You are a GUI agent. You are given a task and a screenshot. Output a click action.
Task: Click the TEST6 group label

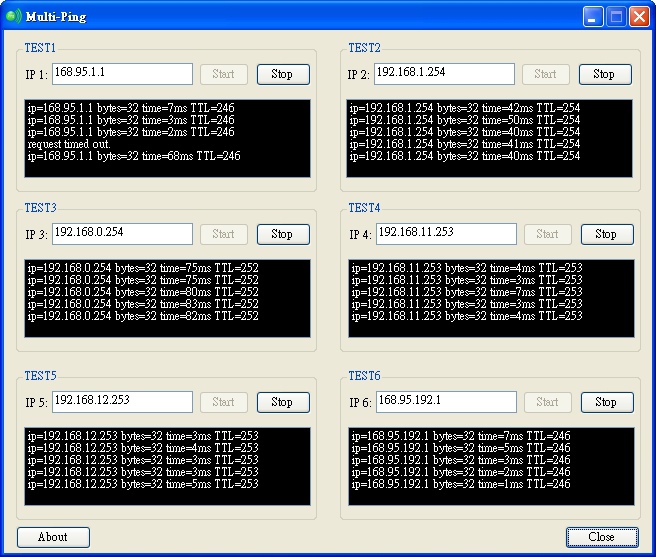click(x=364, y=376)
